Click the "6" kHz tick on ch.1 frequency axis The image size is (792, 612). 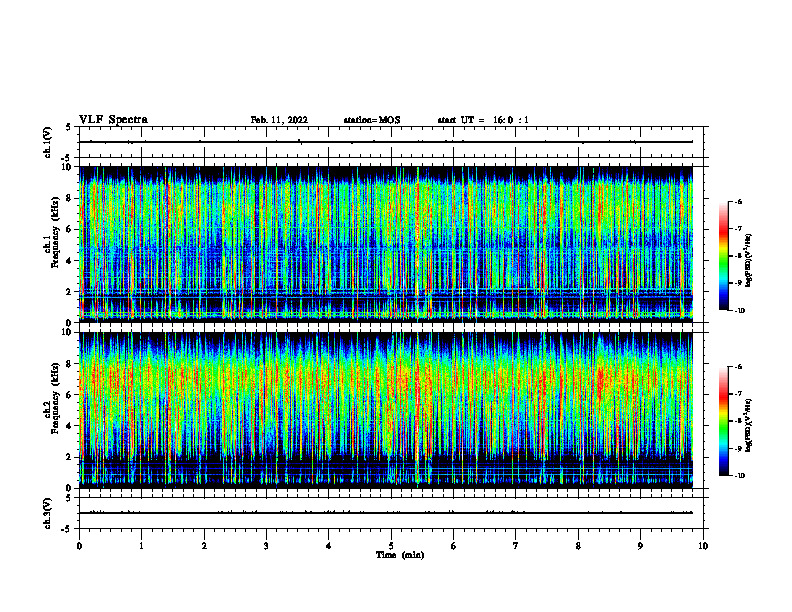pyautogui.click(x=69, y=230)
